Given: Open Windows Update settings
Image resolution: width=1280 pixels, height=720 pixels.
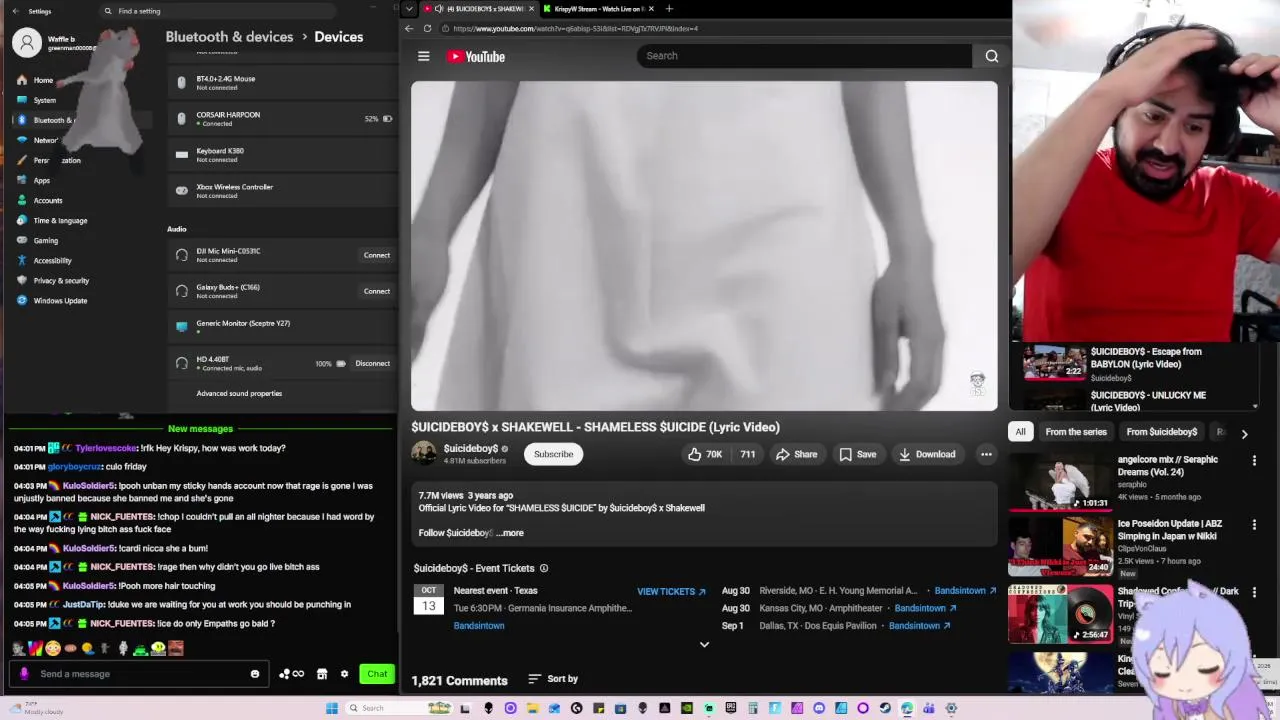Looking at the screenshot, I should tap(60, 300).
